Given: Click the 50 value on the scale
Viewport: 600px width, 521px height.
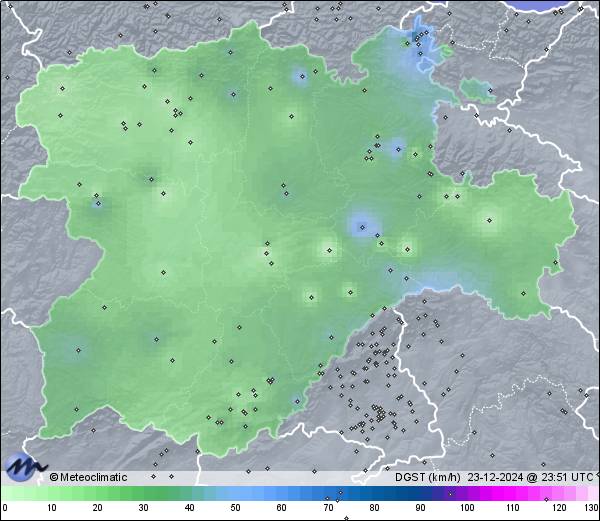Looking at the screenshot, I should pos(235,508).
